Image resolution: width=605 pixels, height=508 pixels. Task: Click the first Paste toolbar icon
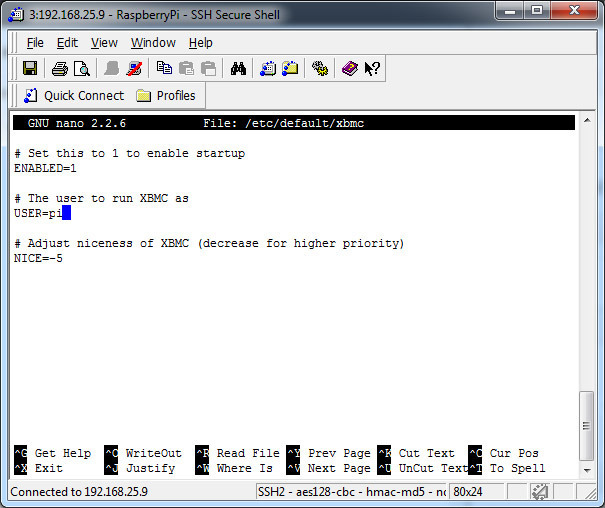click(x=186, y=69)
